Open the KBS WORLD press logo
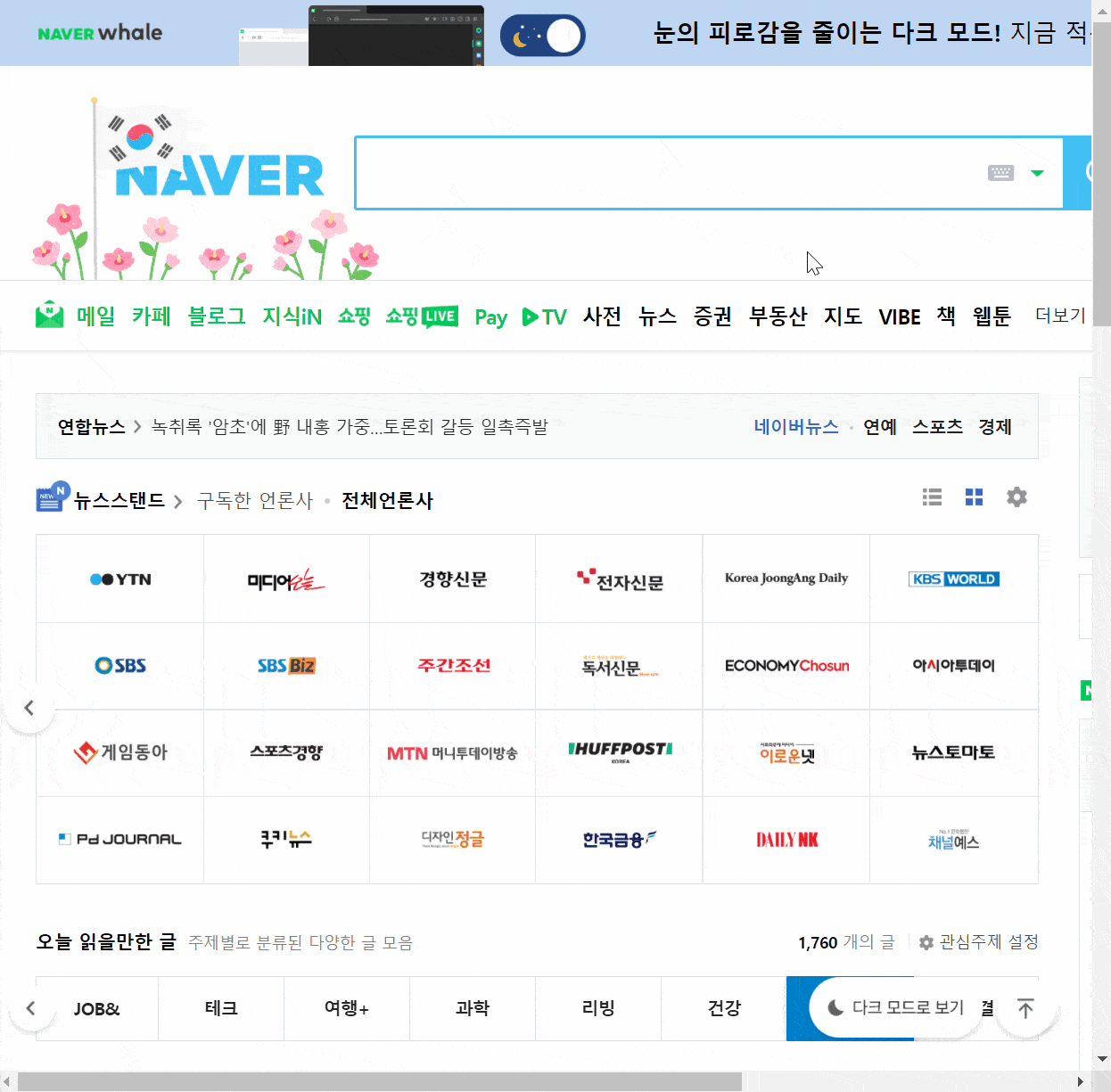Image resolution: width=1111 pixels, height=1092 pixels. point(954,579)
